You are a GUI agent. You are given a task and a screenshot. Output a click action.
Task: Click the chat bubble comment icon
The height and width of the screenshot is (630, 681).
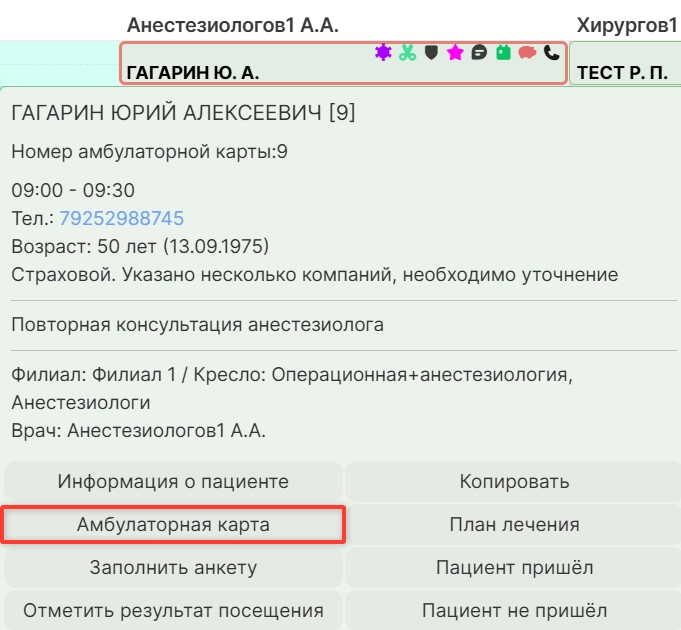click(479, 53)
